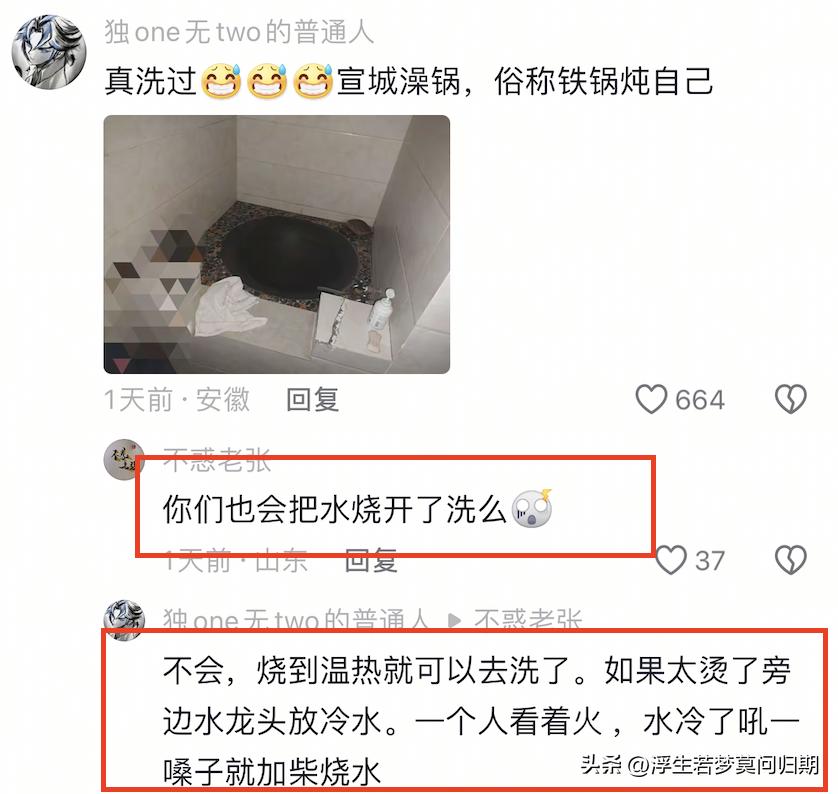The height and width of the screenshot is (794, 838).
Task: Open the bath pot photo attachment
Action: pos(277,244)
